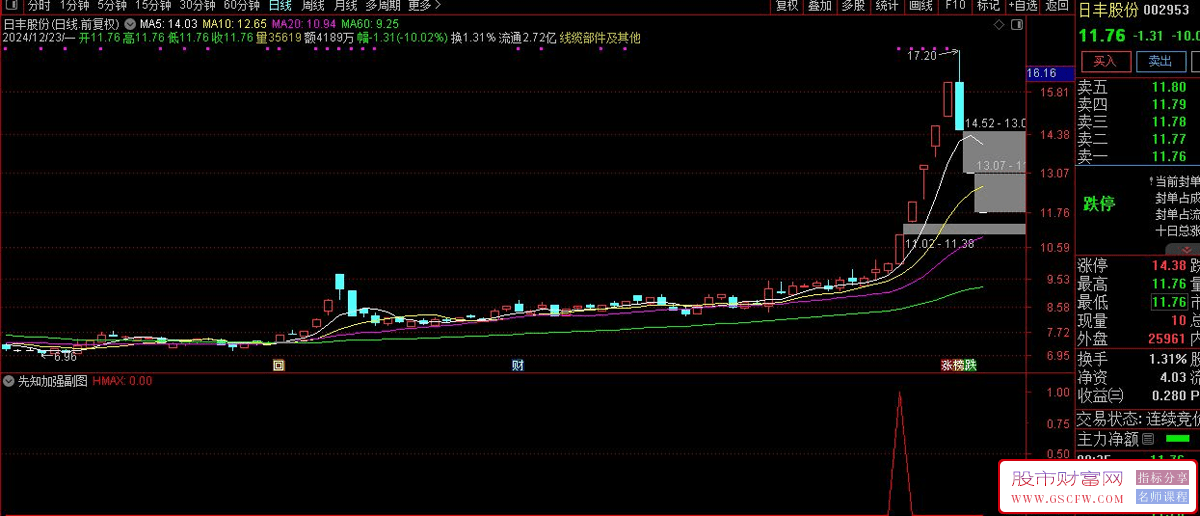Click the 卖一 price 11.76
The height and width of the screenshot is (516, 1200).
tap(1168, 157)
